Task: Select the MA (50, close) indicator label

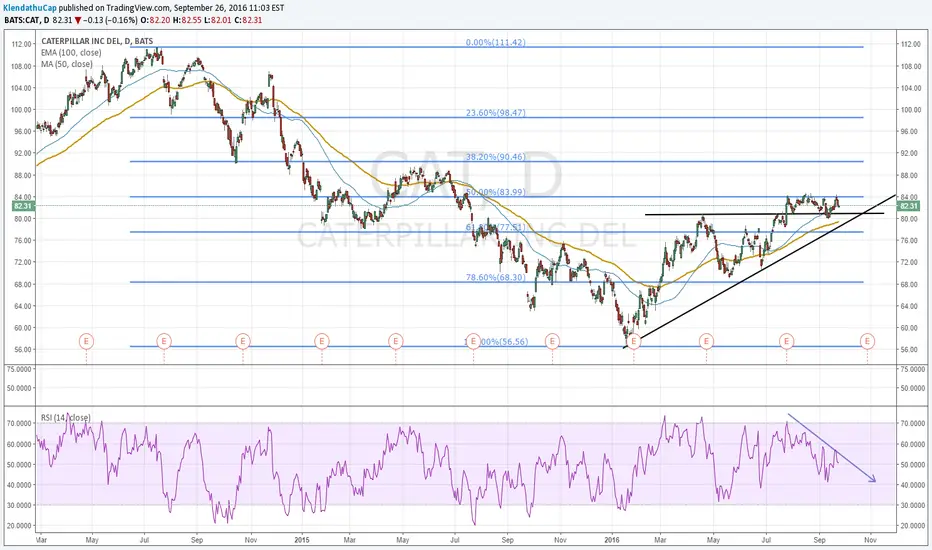Action: (x=67, y=64)
